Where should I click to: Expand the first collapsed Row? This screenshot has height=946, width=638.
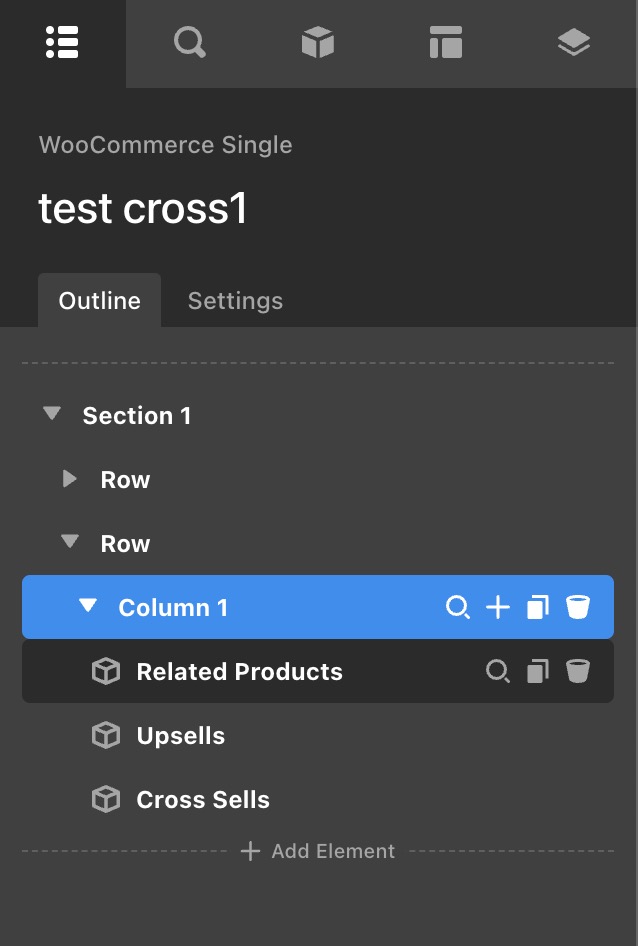tap(70, 479)
